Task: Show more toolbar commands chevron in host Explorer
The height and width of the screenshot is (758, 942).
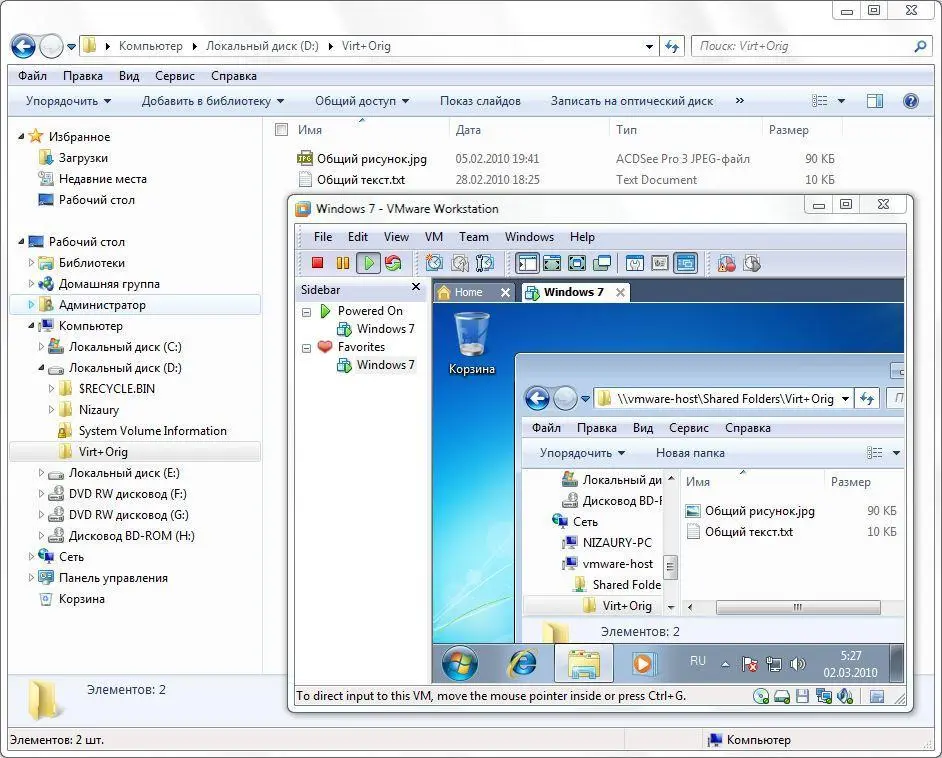Action: click(740, 100)
